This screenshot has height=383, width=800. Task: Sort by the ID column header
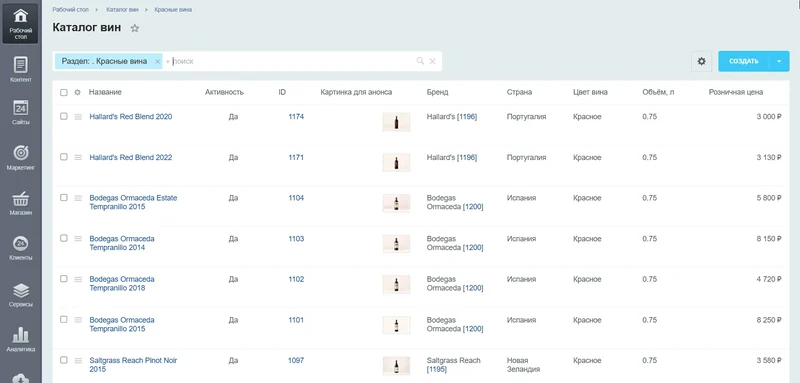point(282,92)
